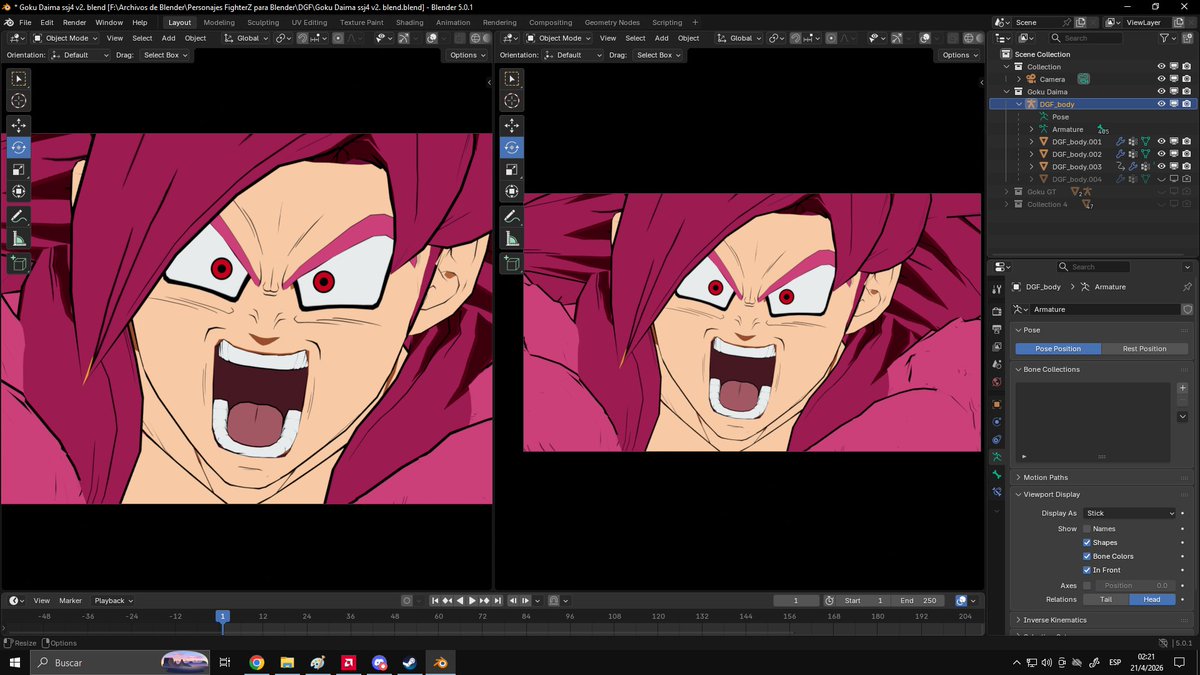
Task: Open the Display As Stick dropdown
Action: point(1129,513)
